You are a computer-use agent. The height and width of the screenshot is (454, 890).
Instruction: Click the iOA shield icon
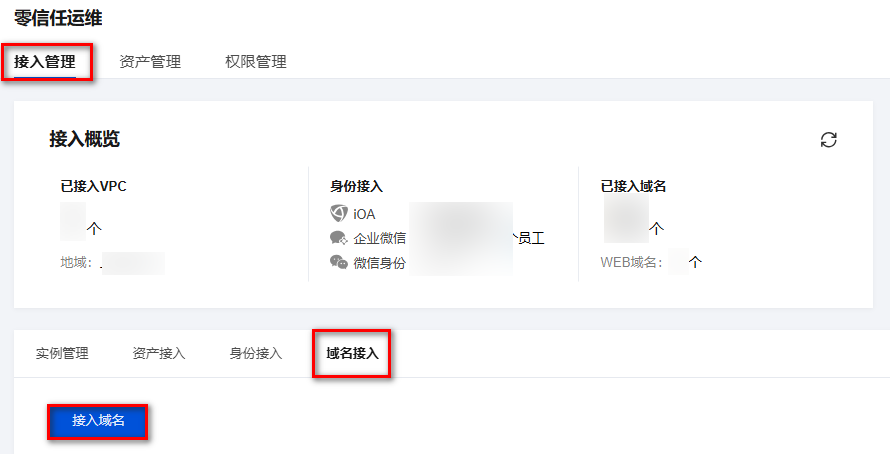[x=339, y=213]
